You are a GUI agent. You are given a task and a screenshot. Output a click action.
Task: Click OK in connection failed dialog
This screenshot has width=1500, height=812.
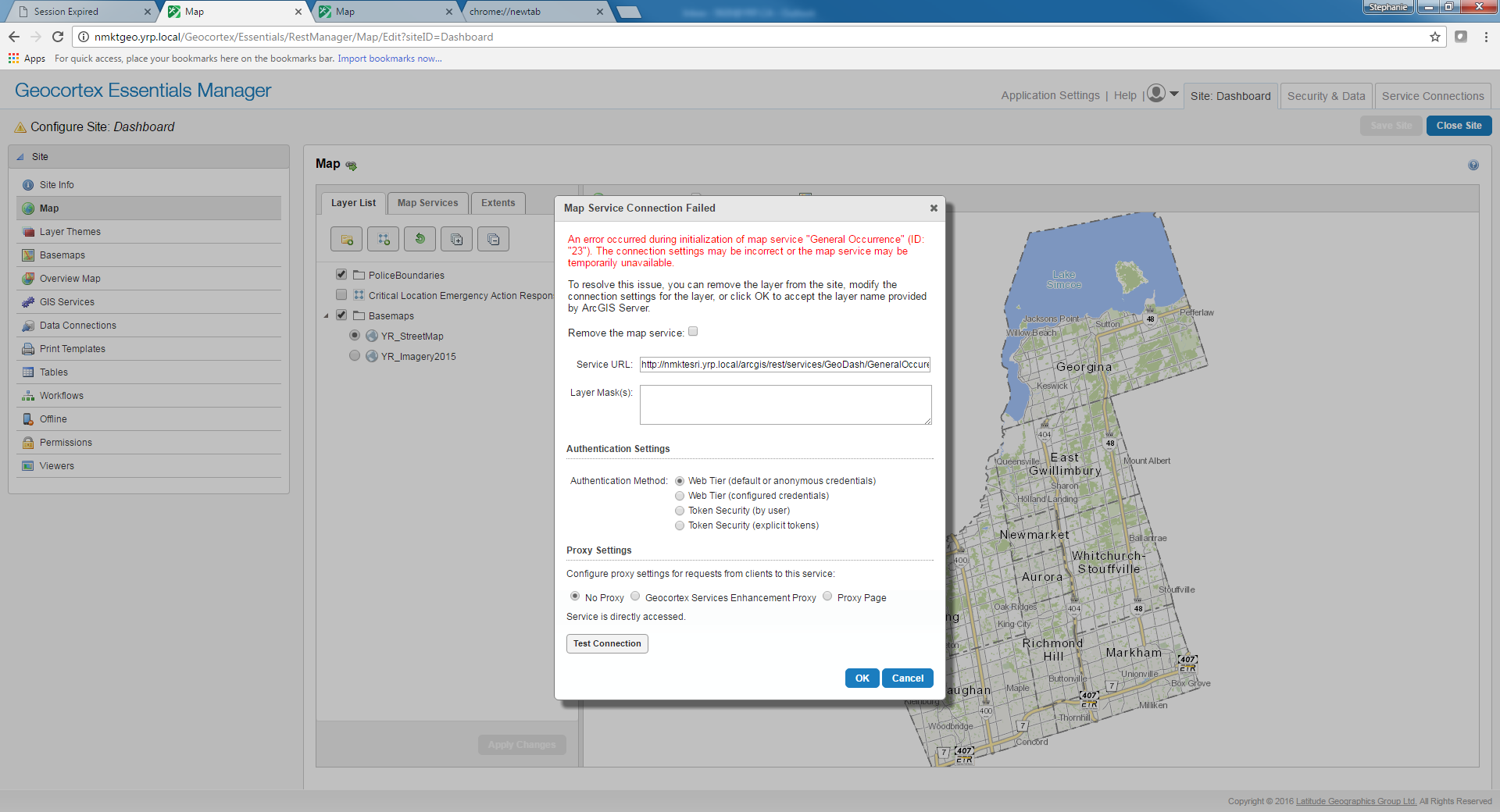click(862, 678)
